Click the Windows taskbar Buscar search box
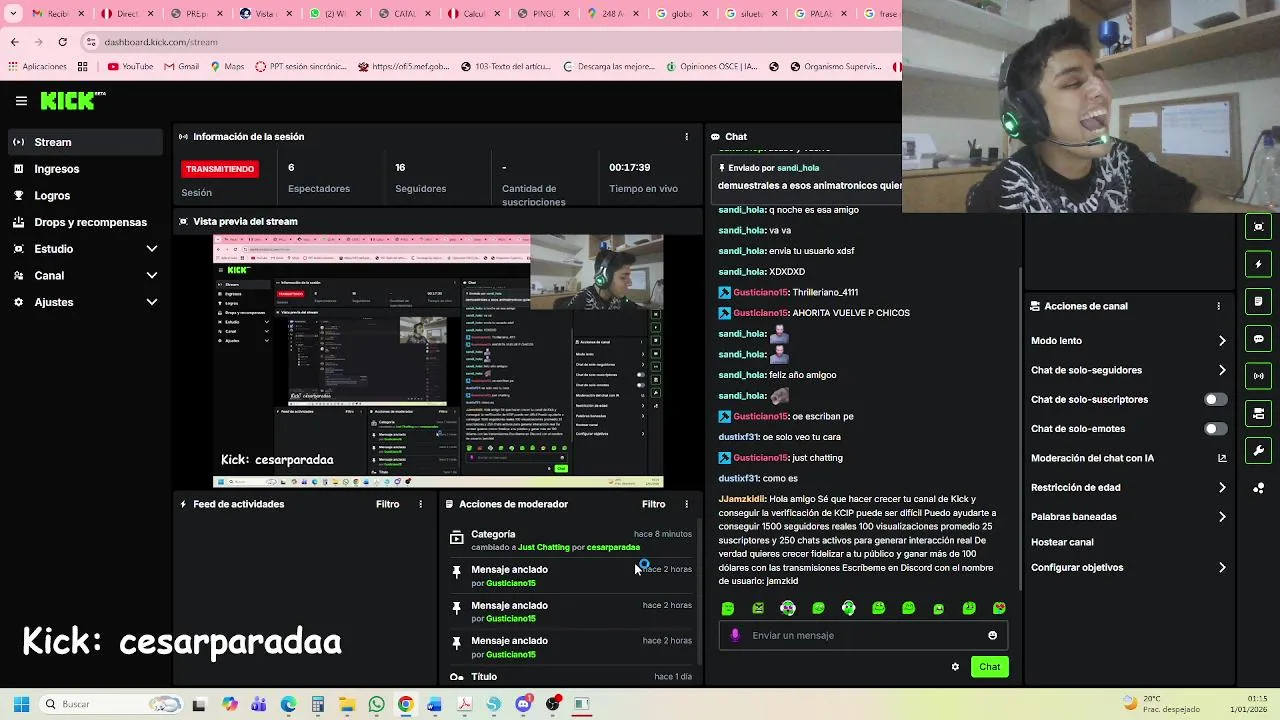This screenshot has height=720, width=1280. click(112, 704)
